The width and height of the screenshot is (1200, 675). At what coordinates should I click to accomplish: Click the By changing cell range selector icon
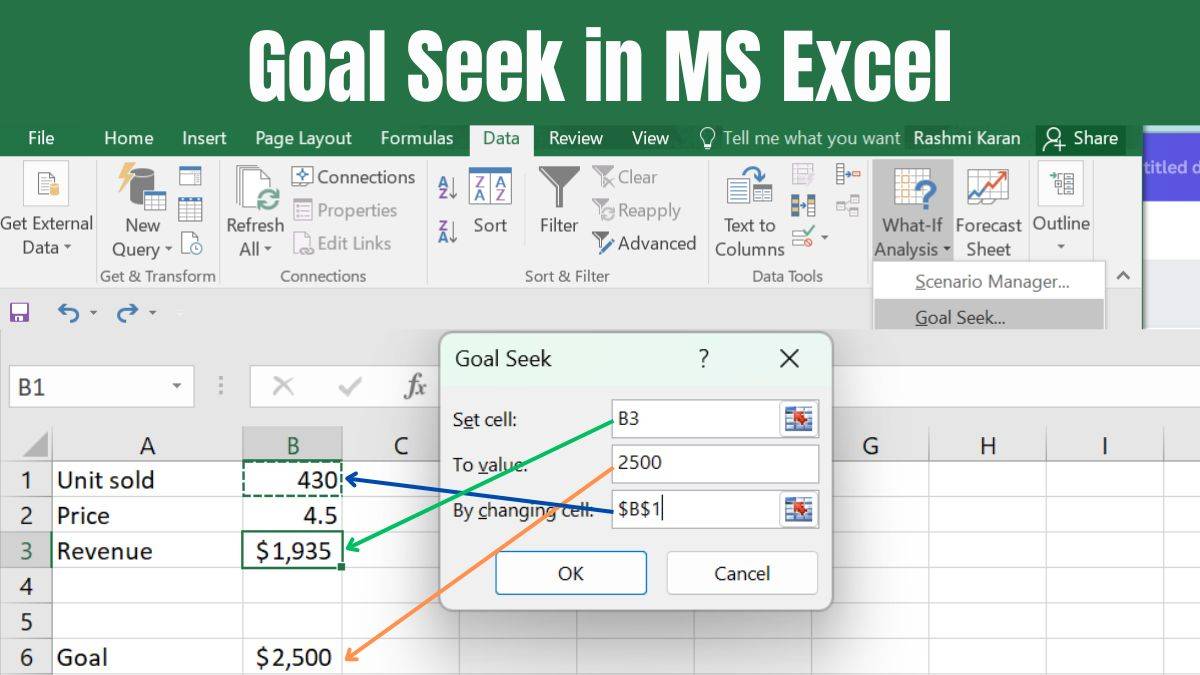pyautogui.click(x=799, y=509)
